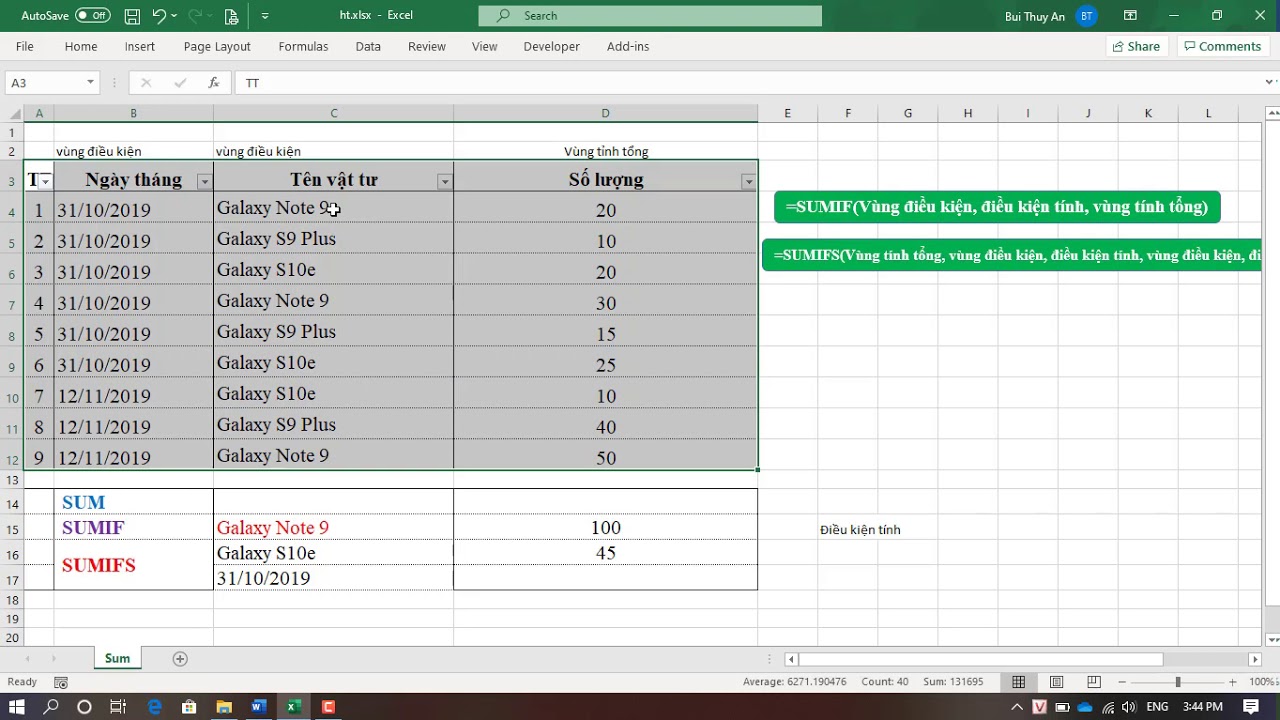1280x720 pixels.
Task: Click the zoom slider handle
Action: [x=1177, y=682]
